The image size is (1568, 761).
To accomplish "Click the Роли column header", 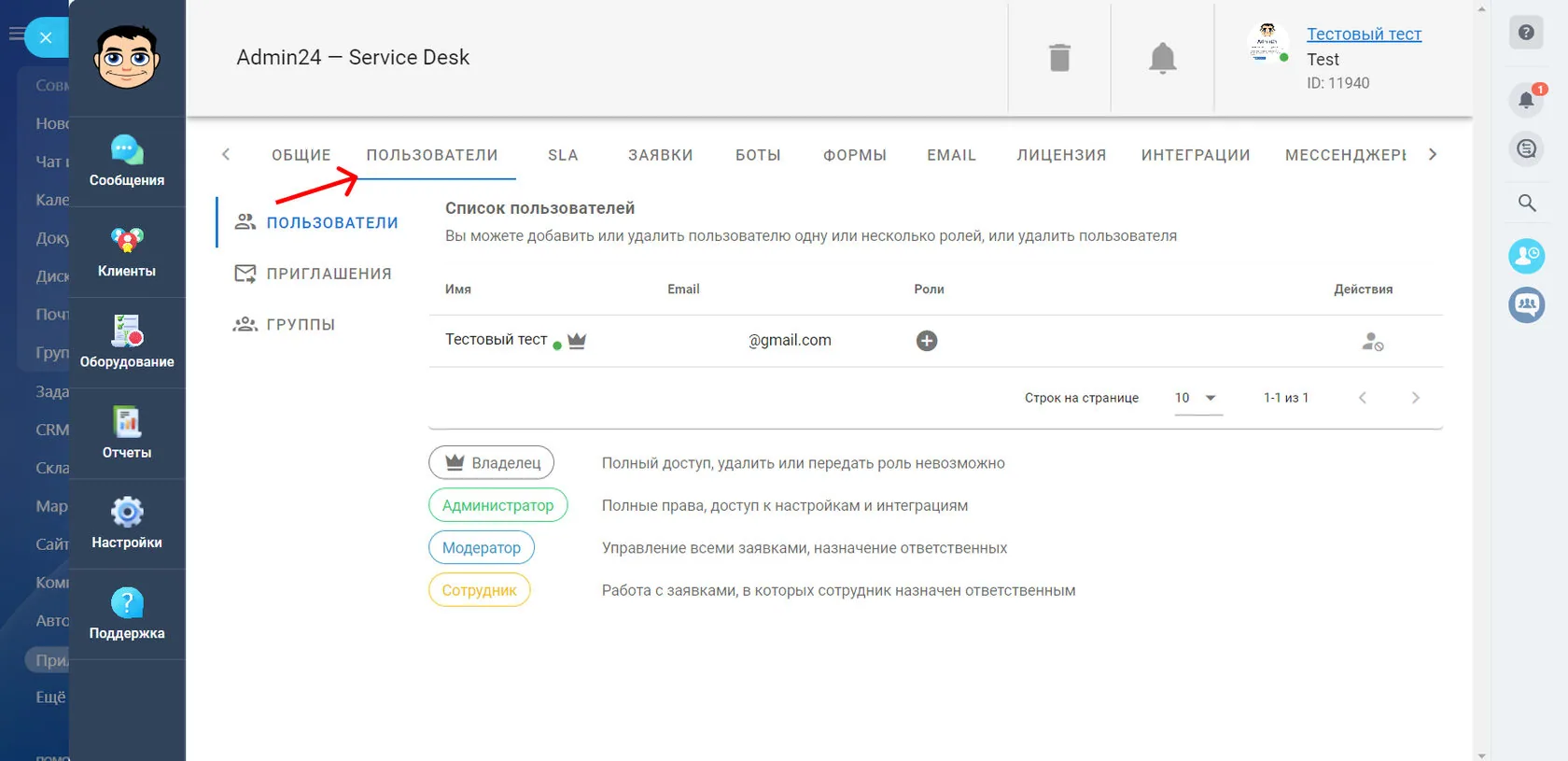I will pyautogui.click(x=929, y=289).
